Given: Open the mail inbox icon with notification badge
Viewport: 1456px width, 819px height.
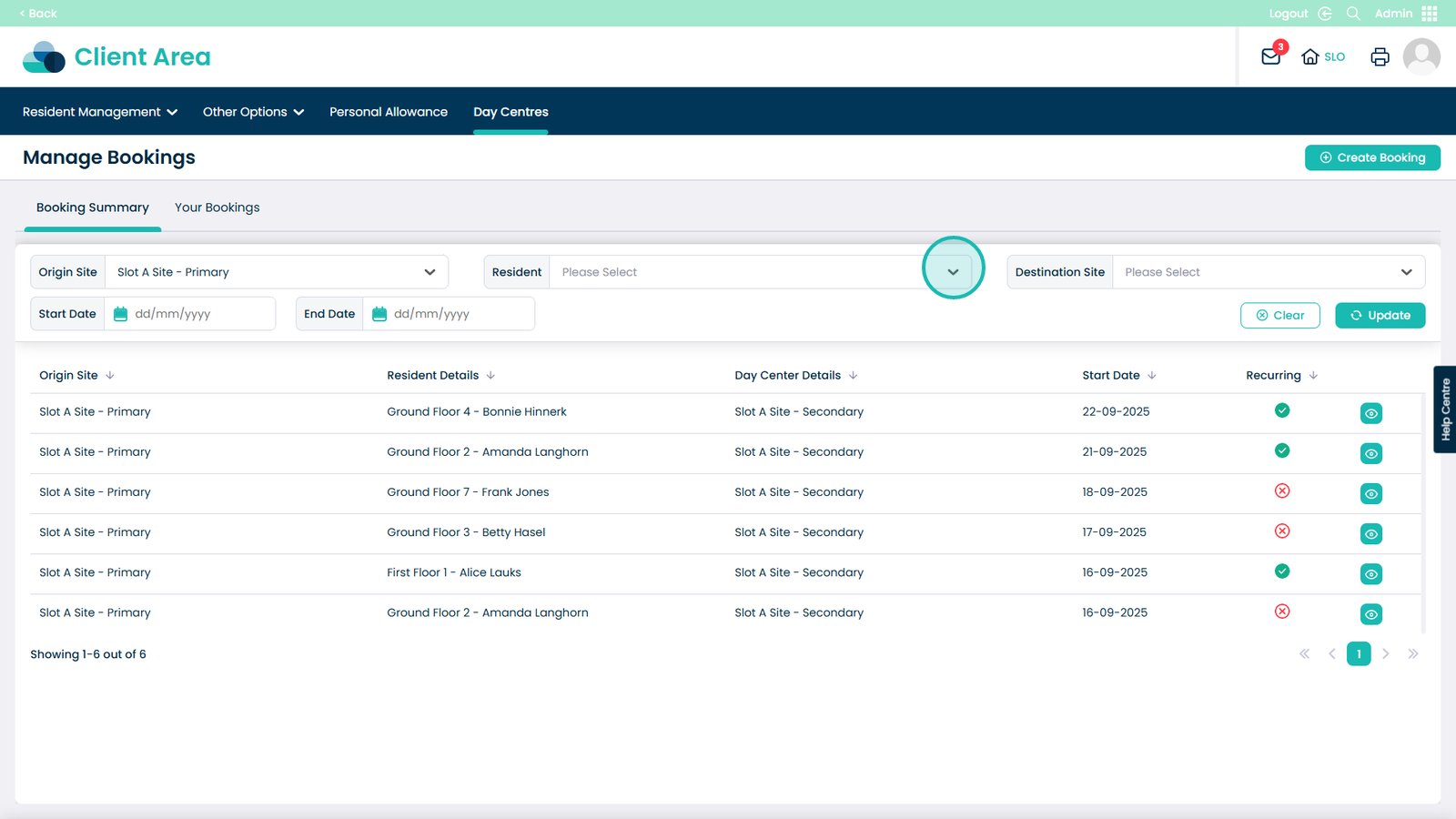Looking at the screenshot, I should 1271,56.
